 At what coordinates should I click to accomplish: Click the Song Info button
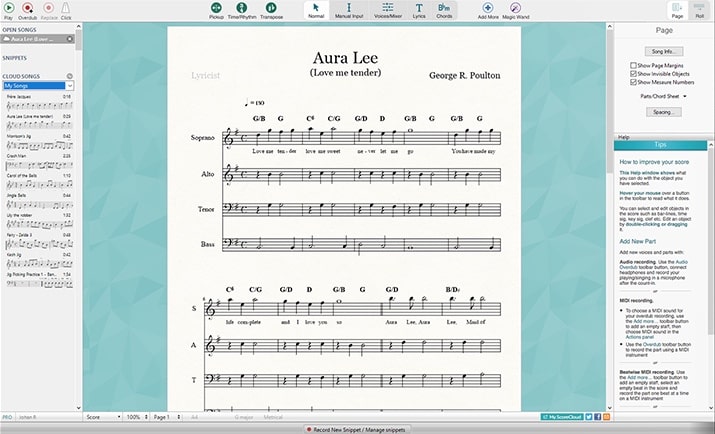pyautogui.click(x=661, y=49)
